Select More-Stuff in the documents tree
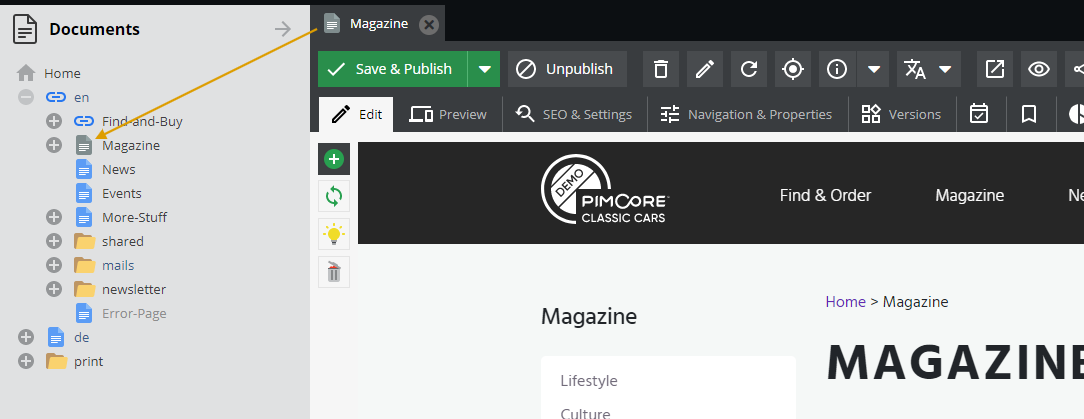The image size is (1084, 419). (135, 218)
